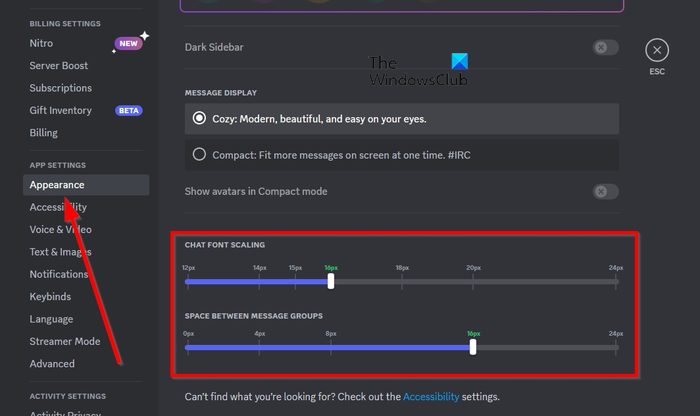Open the Server Boost page

coord(59,66)
